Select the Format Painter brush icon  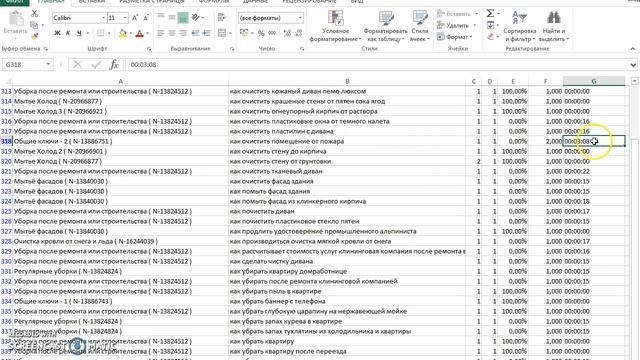tap(35, 37)
